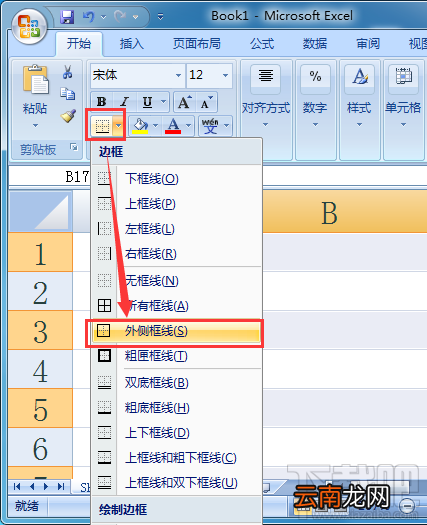Toggle the borders dropdown arrow
Image resolution: width=427 pixels, height=525 pixels.
[x=118, y=126]
